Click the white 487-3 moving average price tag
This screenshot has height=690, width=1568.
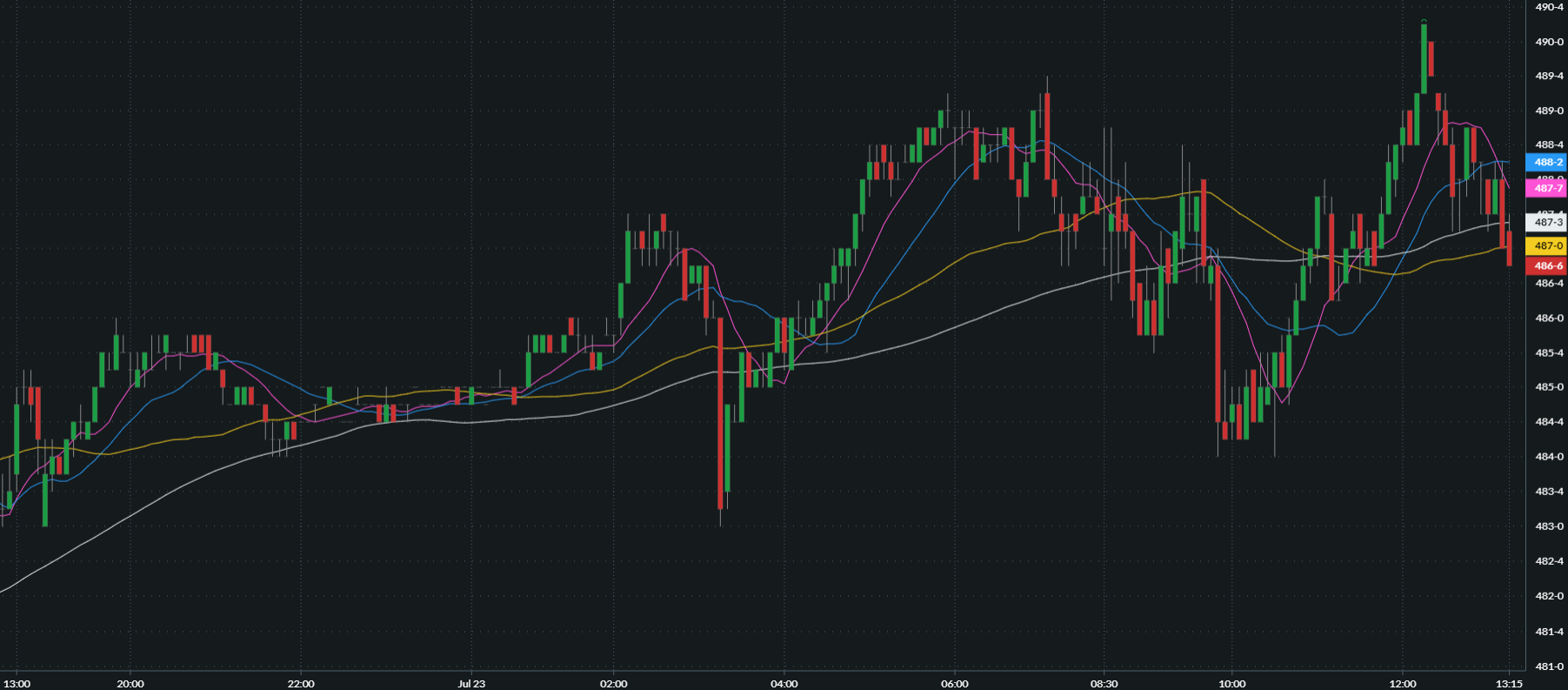pyautogui.click(x=1547, y=222)
